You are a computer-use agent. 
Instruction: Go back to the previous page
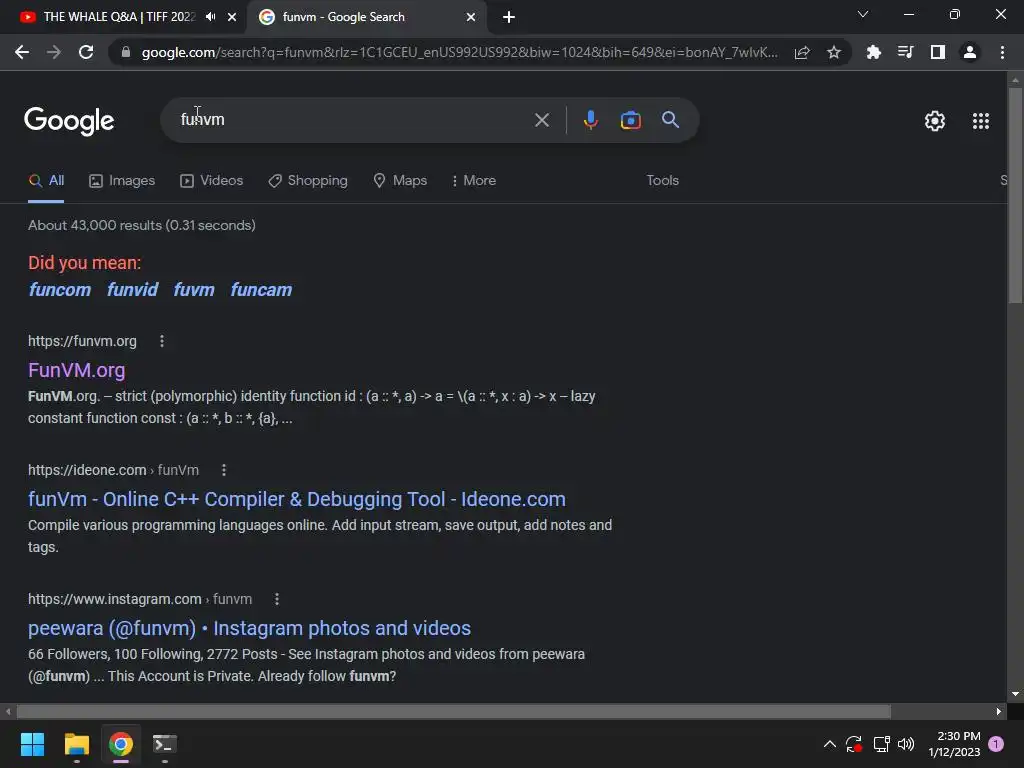(x=22, y=52)
